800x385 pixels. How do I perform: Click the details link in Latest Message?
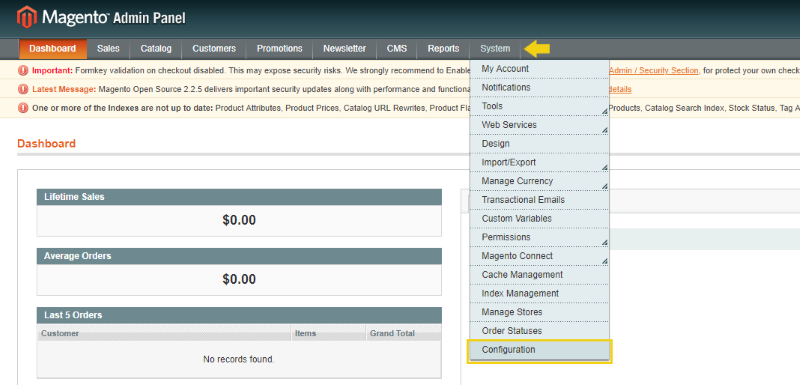pos(620,89)
